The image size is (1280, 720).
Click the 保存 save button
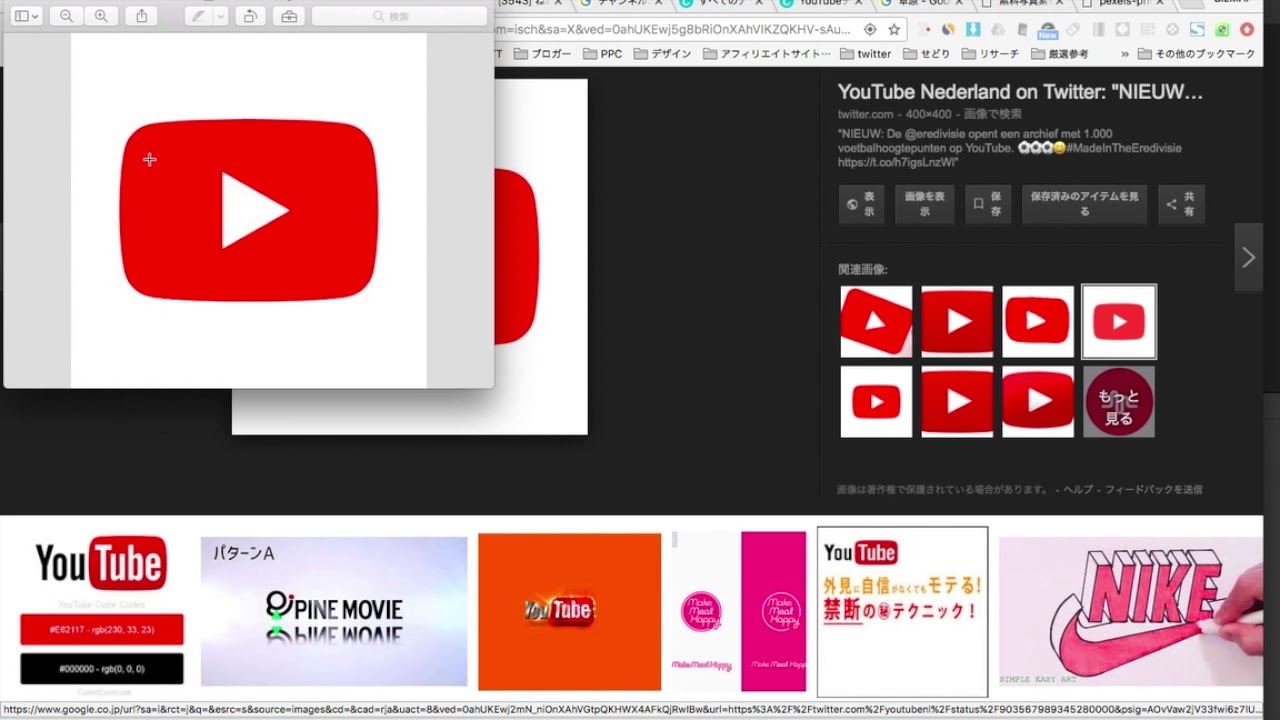987,204
